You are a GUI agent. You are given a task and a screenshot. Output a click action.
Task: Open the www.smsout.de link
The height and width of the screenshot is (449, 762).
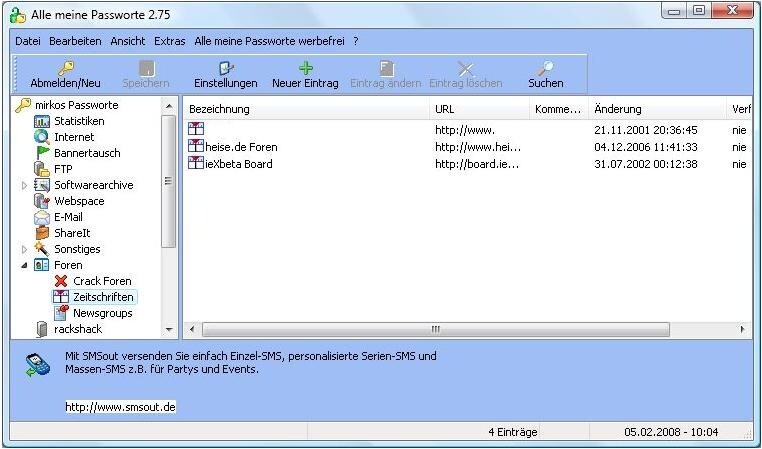coord(120,407)
